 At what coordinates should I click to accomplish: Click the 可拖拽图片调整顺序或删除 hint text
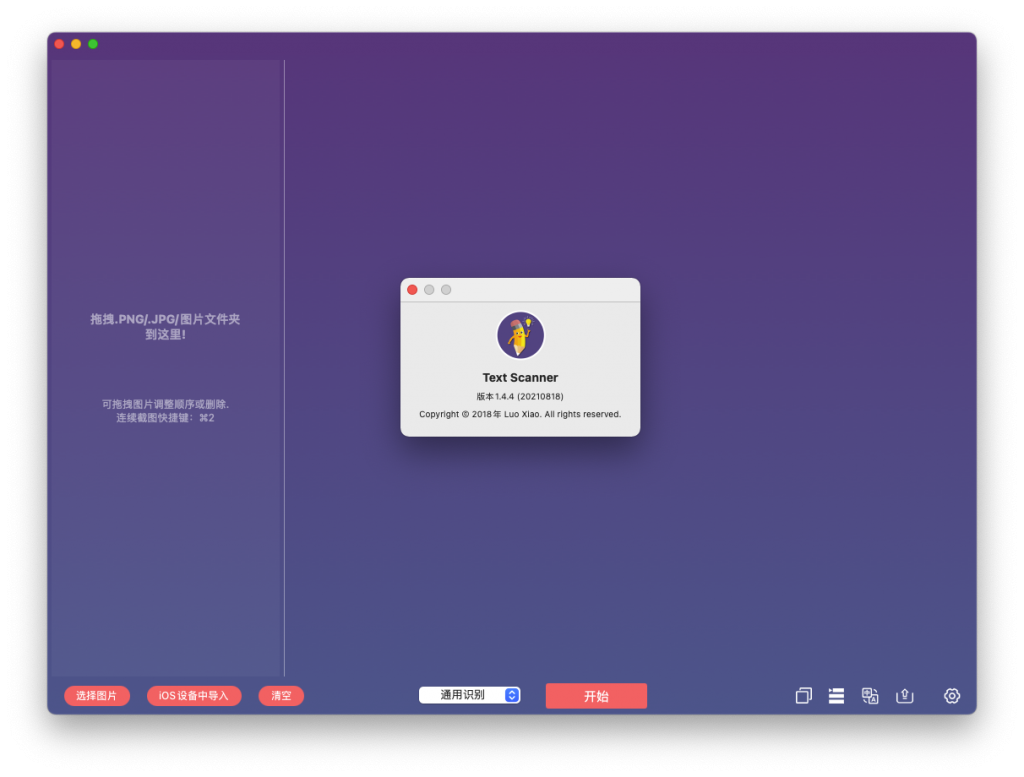click(165, 404)
